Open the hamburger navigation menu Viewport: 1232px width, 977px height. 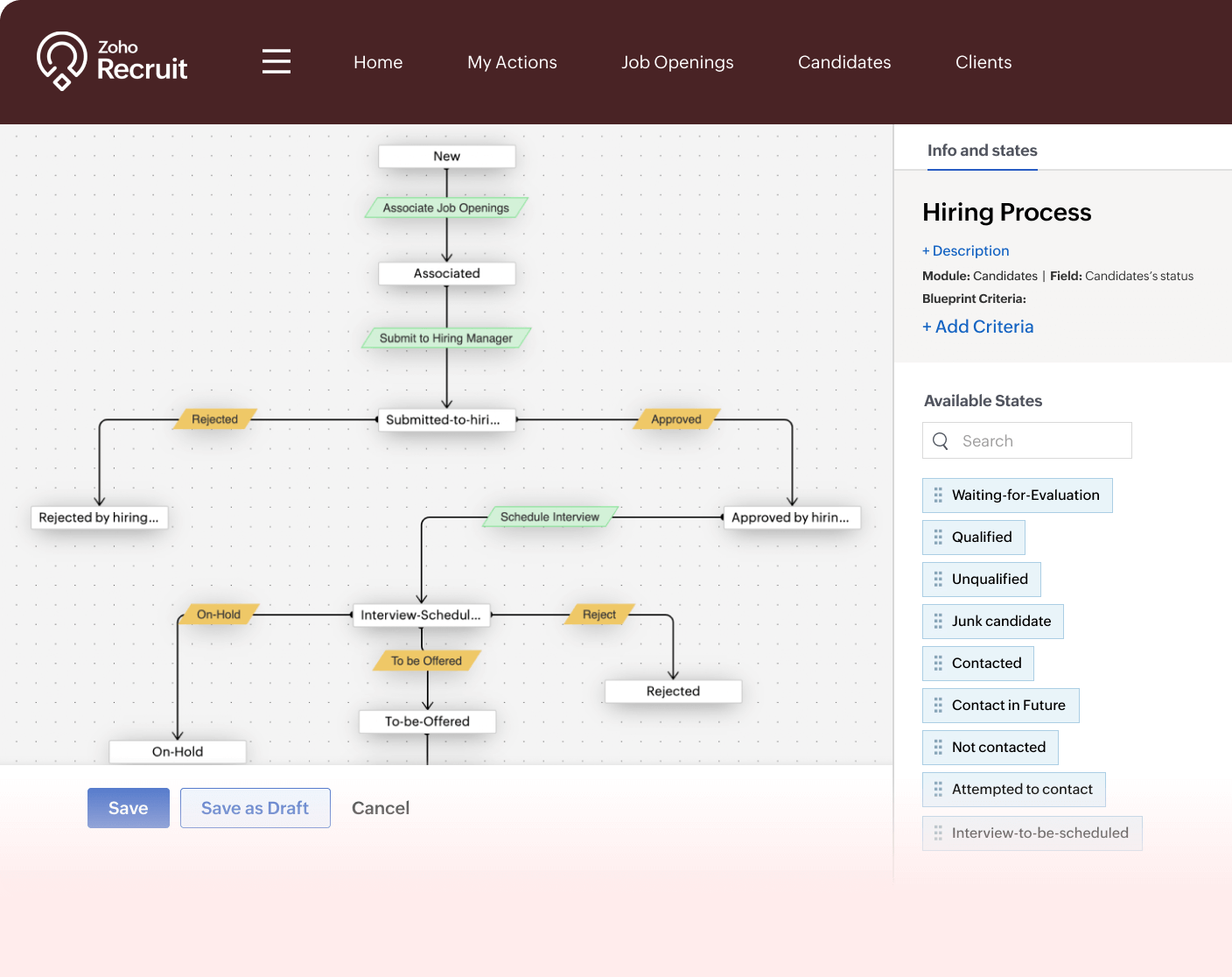coord(276,62)
